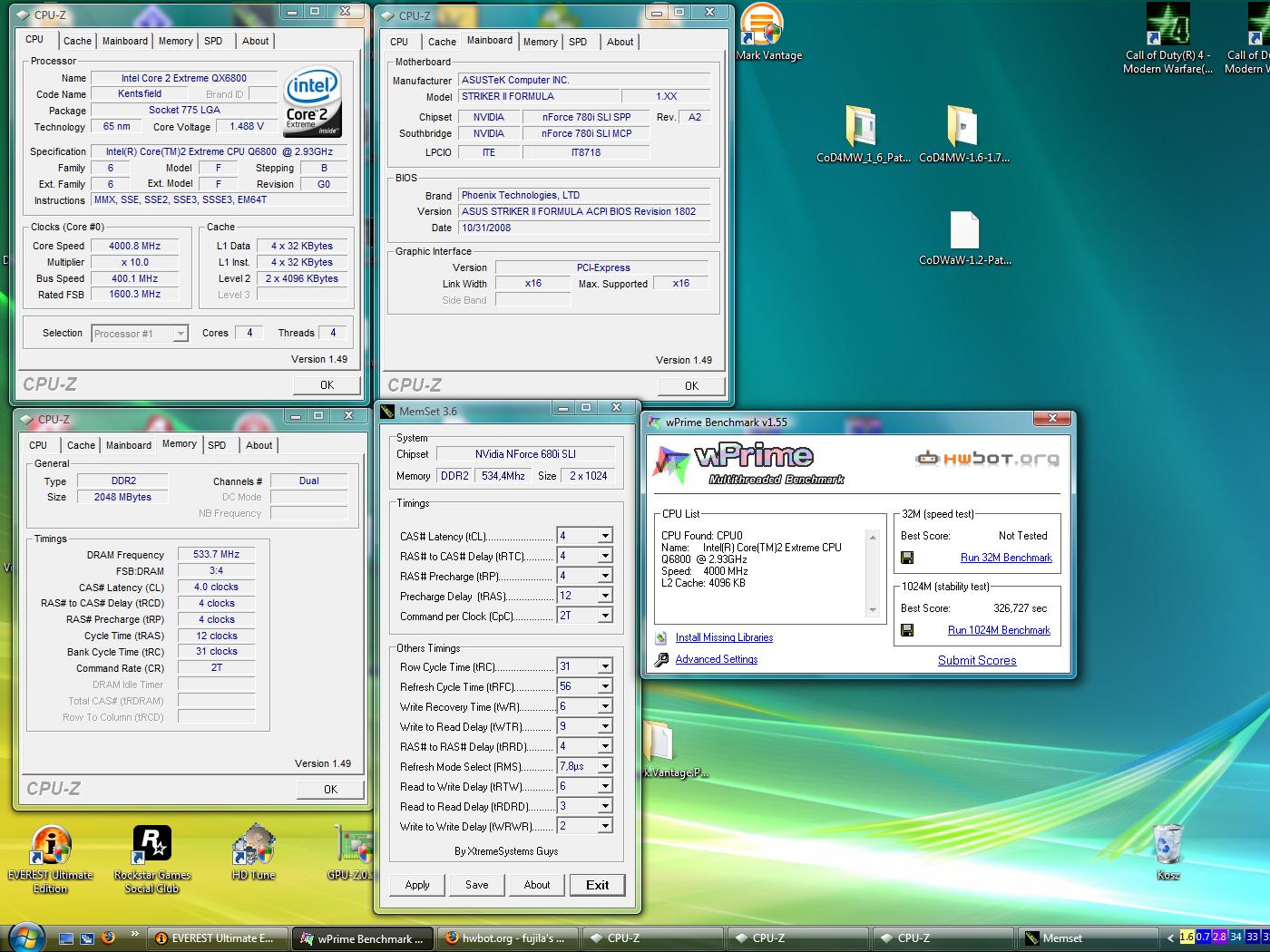Viewport: 1270px width, 952px height.
Task: Open CAS# Latency (tCL) dropdown in MemSet
Action: 605,536
